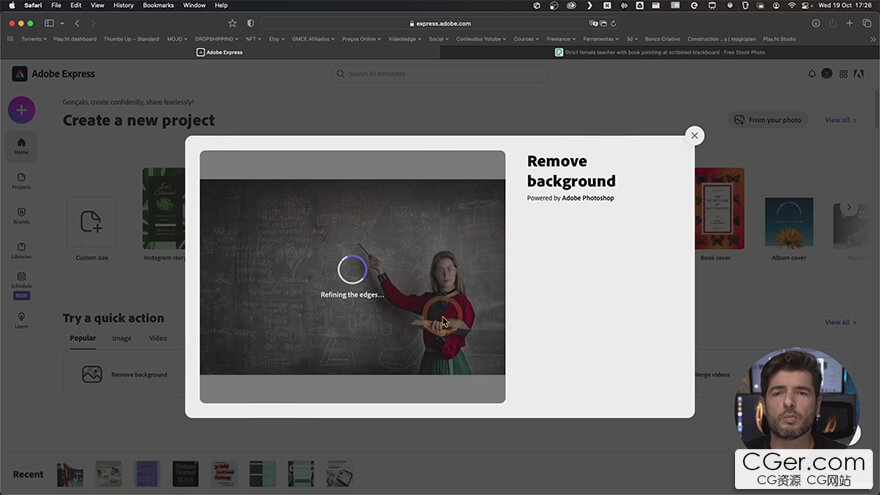
Task: Click the Adobe Photoshop link in dialog
Action: coord(588,198)
